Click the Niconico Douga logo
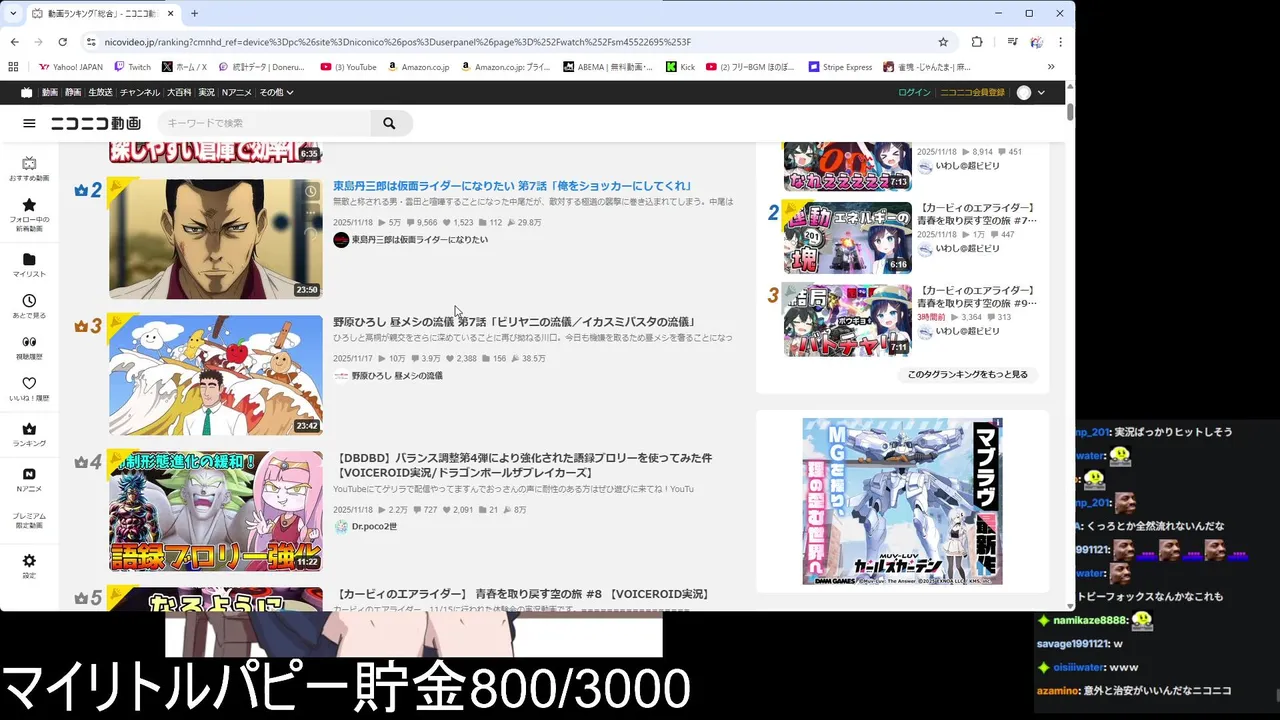Viewport: 1280px width, 720px height. [x=96, y=123]
